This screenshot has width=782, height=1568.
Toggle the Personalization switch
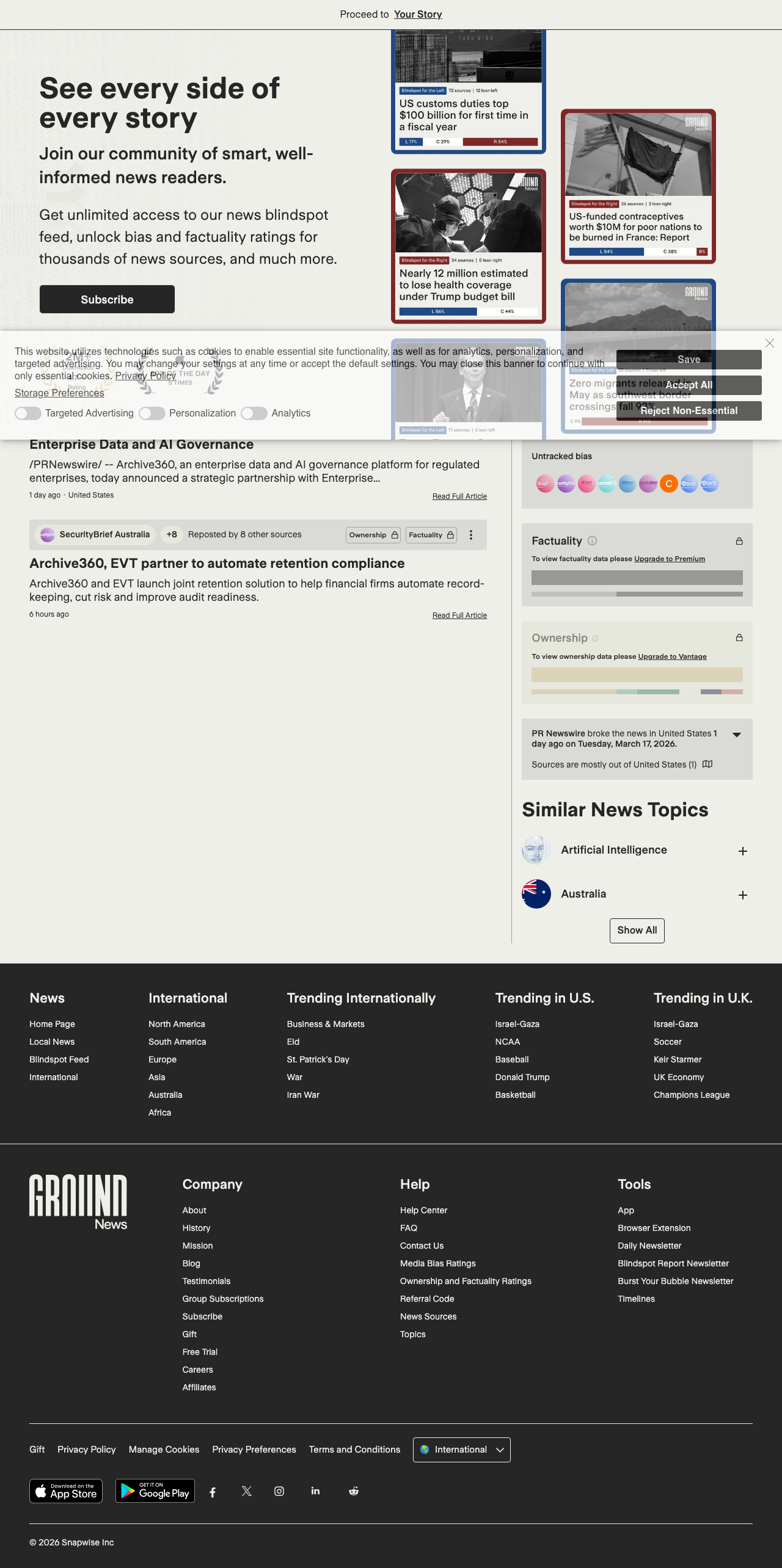[152, 413]
